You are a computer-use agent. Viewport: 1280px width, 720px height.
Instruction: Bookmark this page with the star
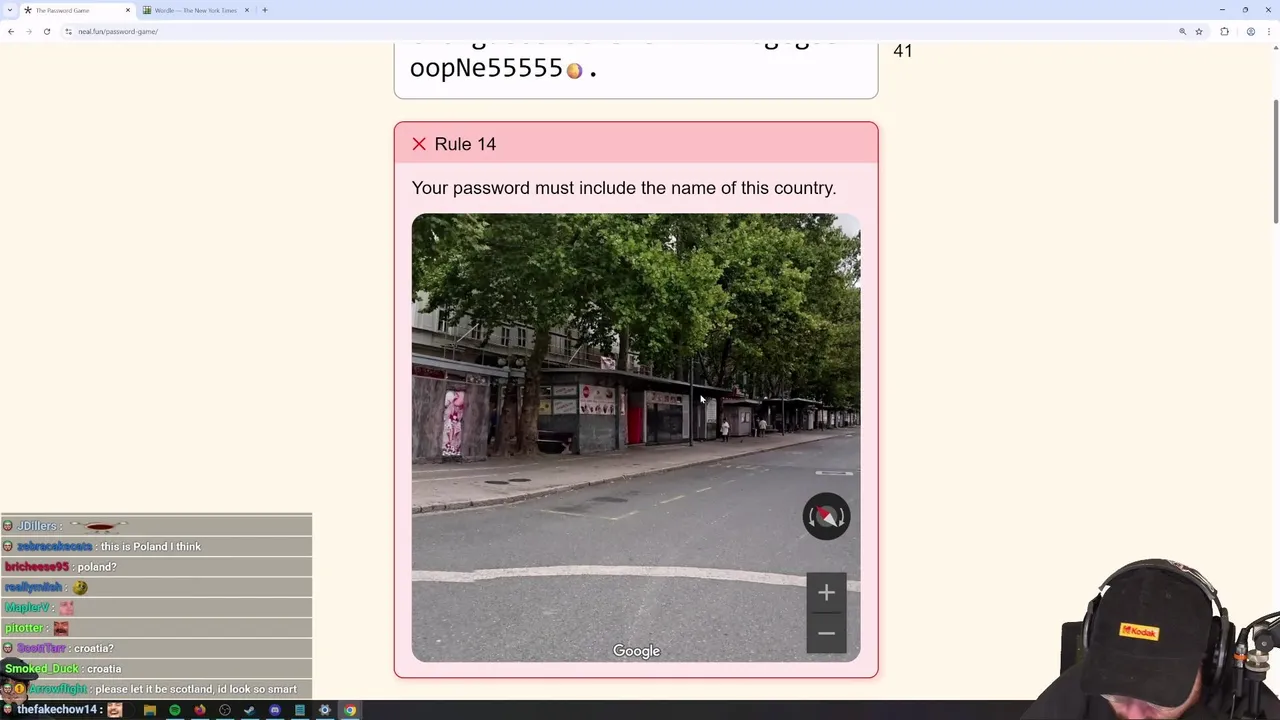1198,31
